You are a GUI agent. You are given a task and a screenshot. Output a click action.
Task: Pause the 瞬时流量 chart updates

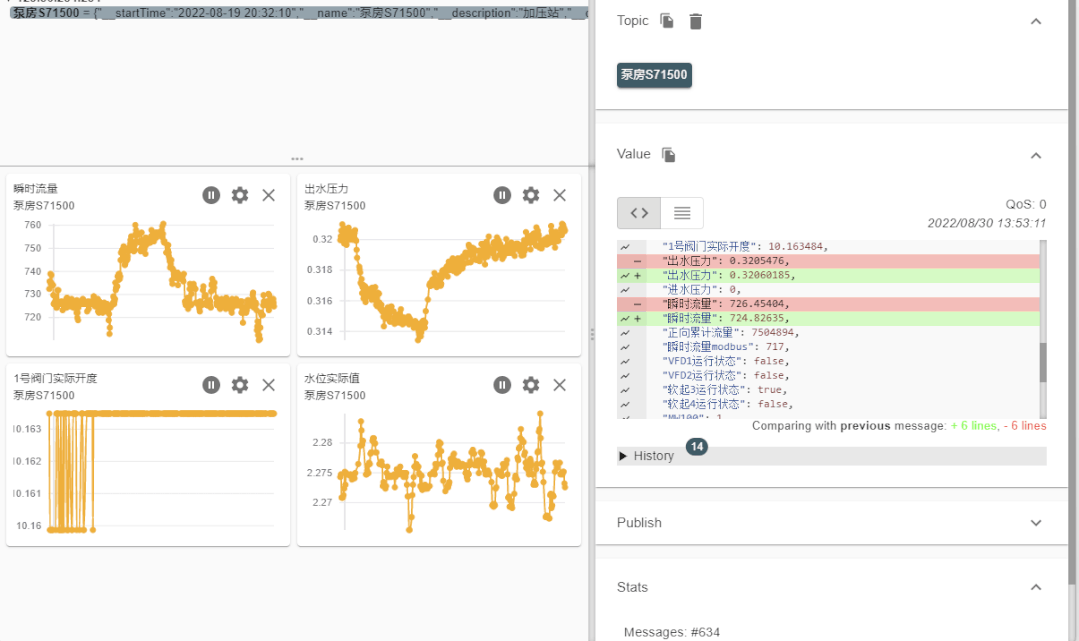(x=211, y=195)
